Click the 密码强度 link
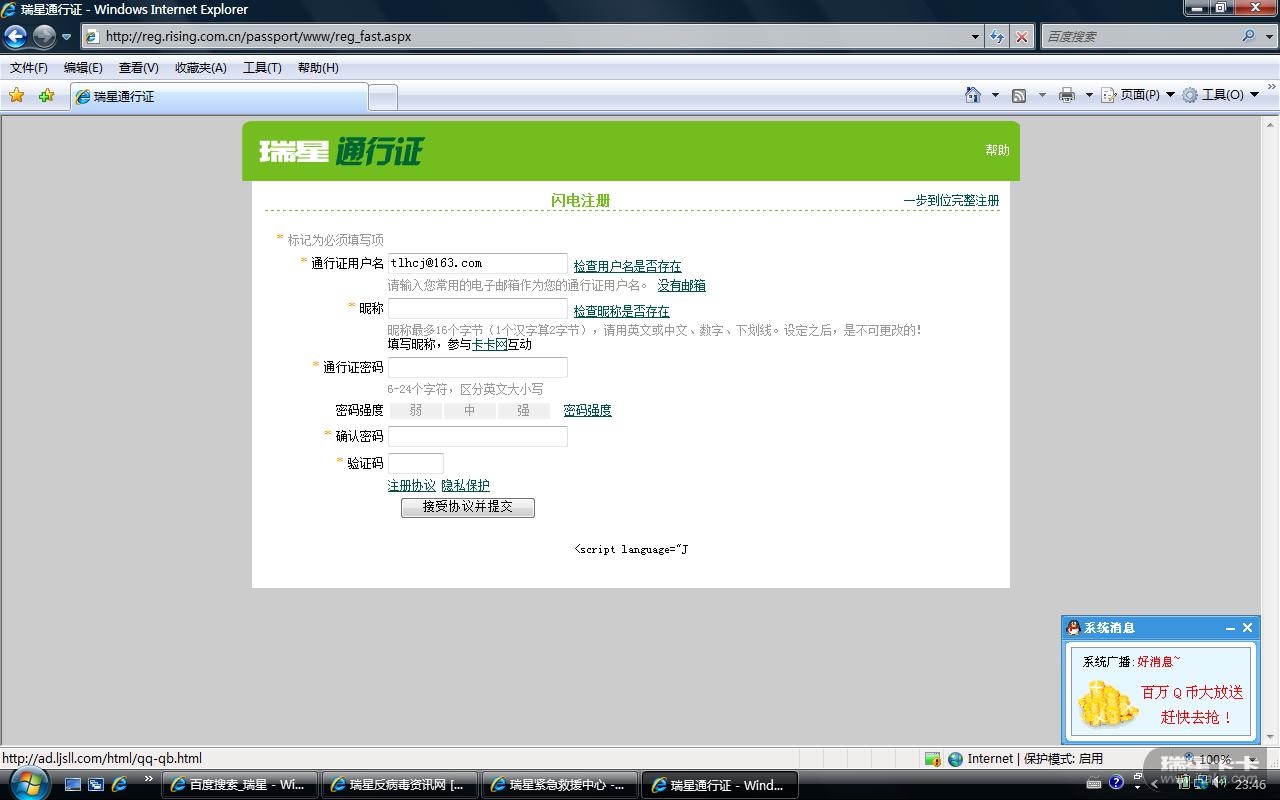This screenshot has height=800, width=1280. (587, 410)
